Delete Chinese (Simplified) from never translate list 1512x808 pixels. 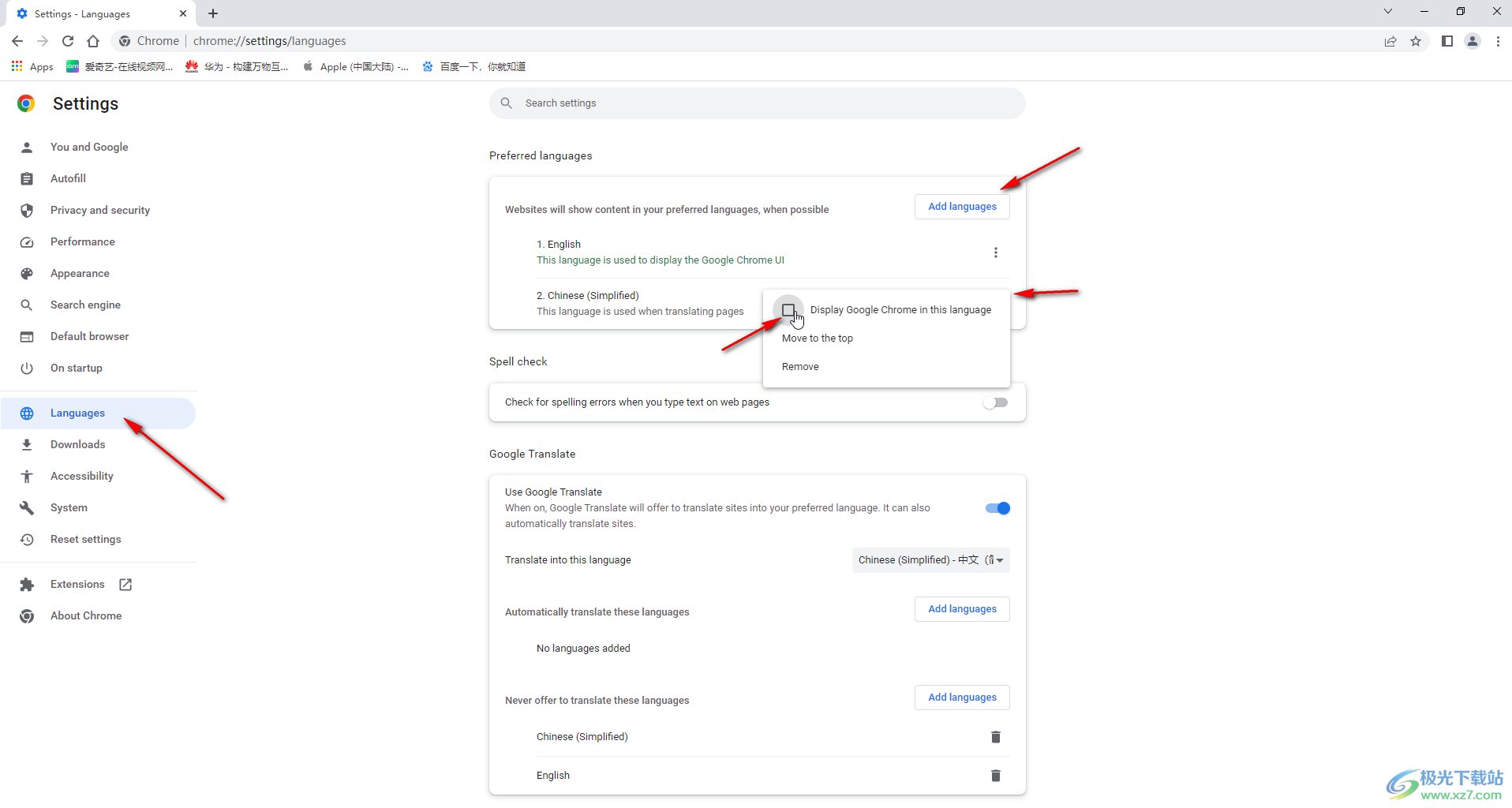[996, 737]
